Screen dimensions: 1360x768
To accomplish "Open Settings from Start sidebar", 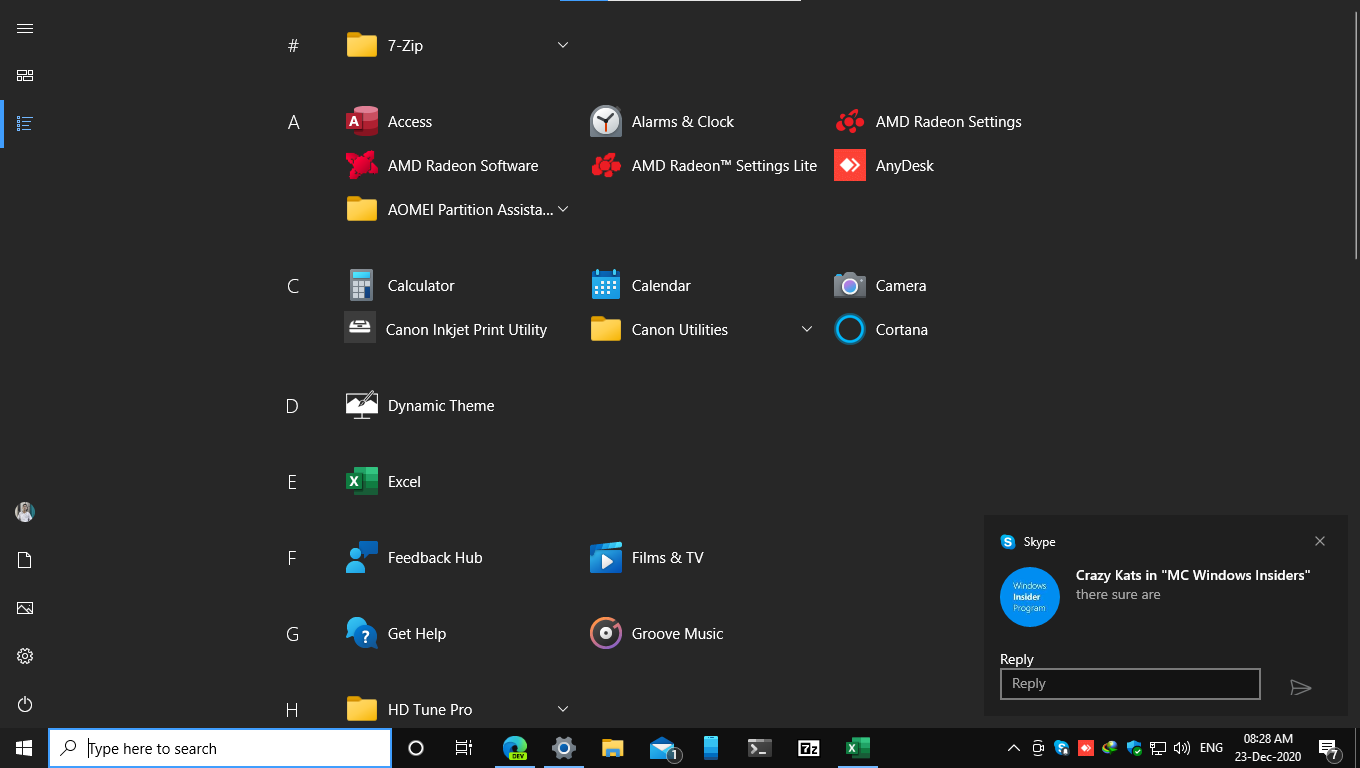I will coord(25,656).
